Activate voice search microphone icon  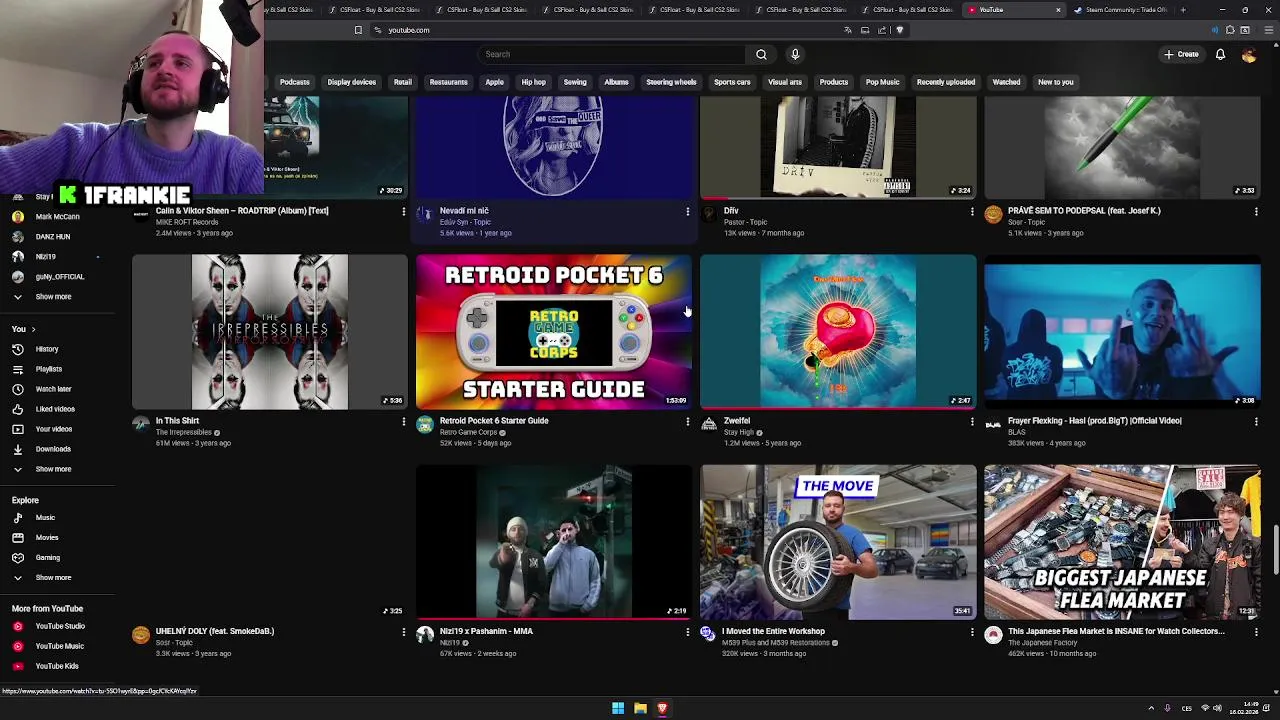point(795,54)
